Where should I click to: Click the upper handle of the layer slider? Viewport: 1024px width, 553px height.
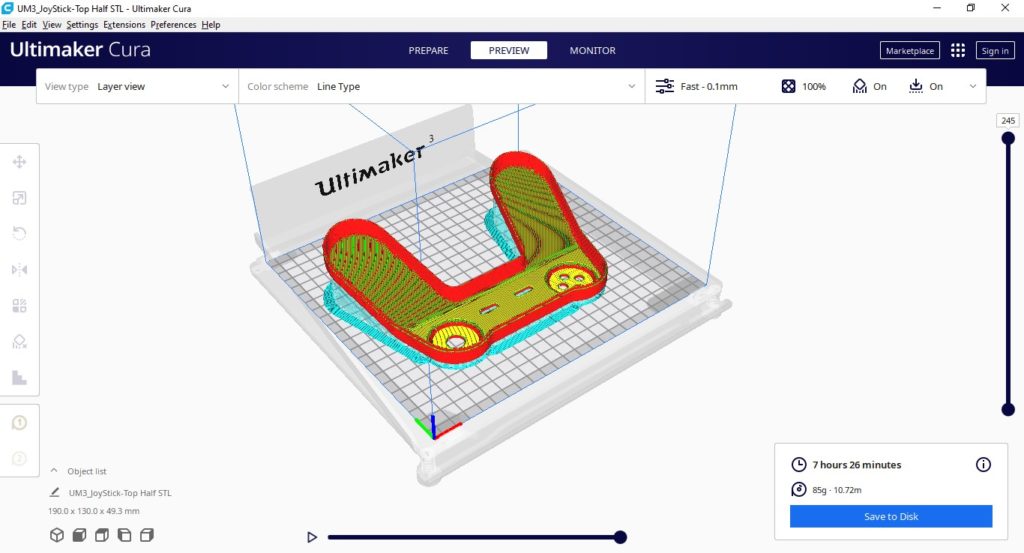(1008, 138)
